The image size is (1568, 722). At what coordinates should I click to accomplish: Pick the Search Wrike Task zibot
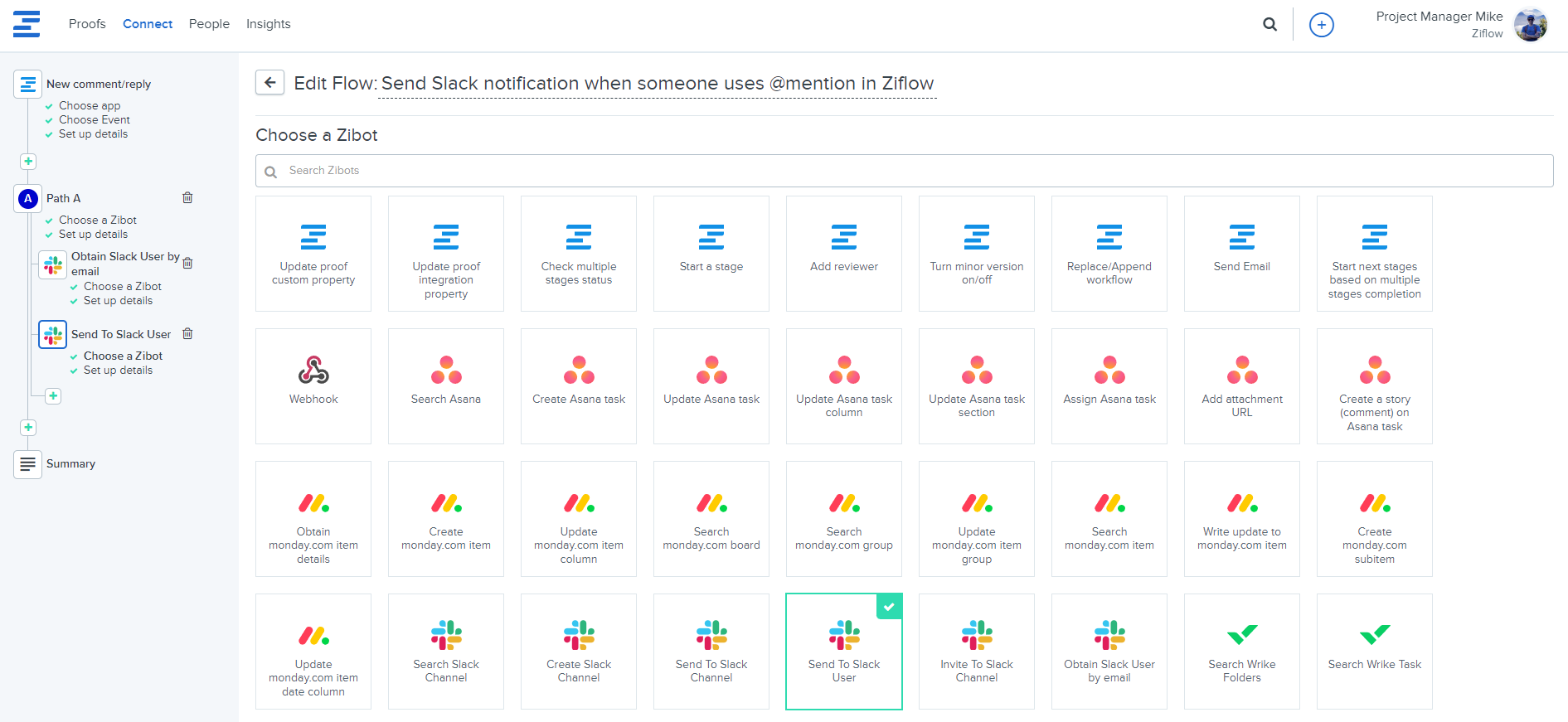pyautogui.click(x=1374, y=651)
